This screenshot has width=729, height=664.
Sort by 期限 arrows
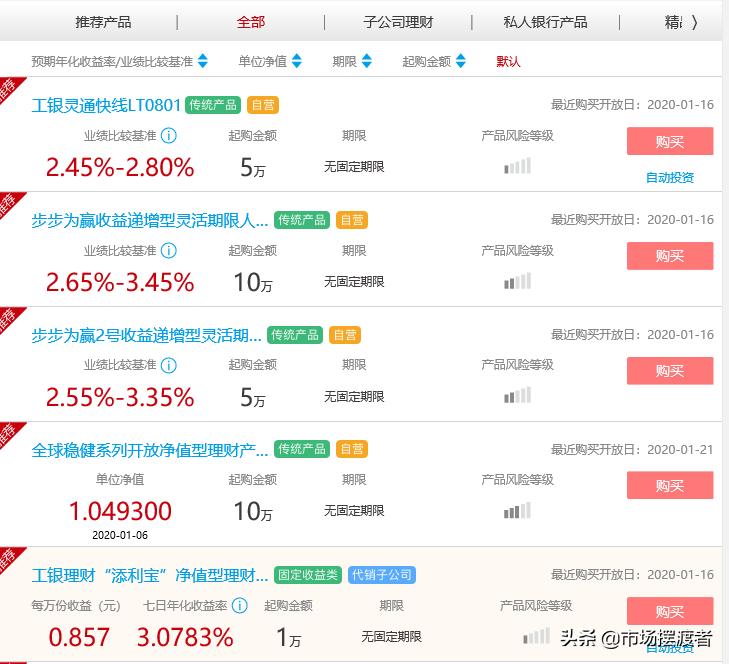click(x=366, y=61)
